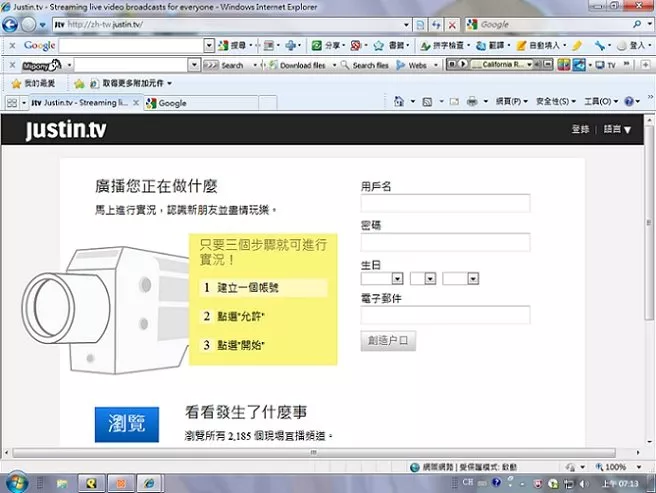Click the blue 瀏覽 browse button
656x493 pixels.
point(127,424)
